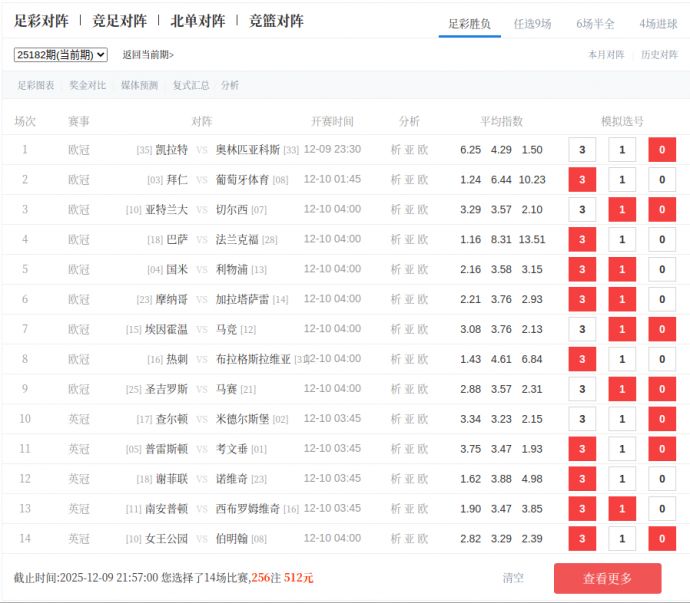Switch to the 任选9场 tab
The image size is (690, 603).
pyautogui.click(x=532, y=23)
